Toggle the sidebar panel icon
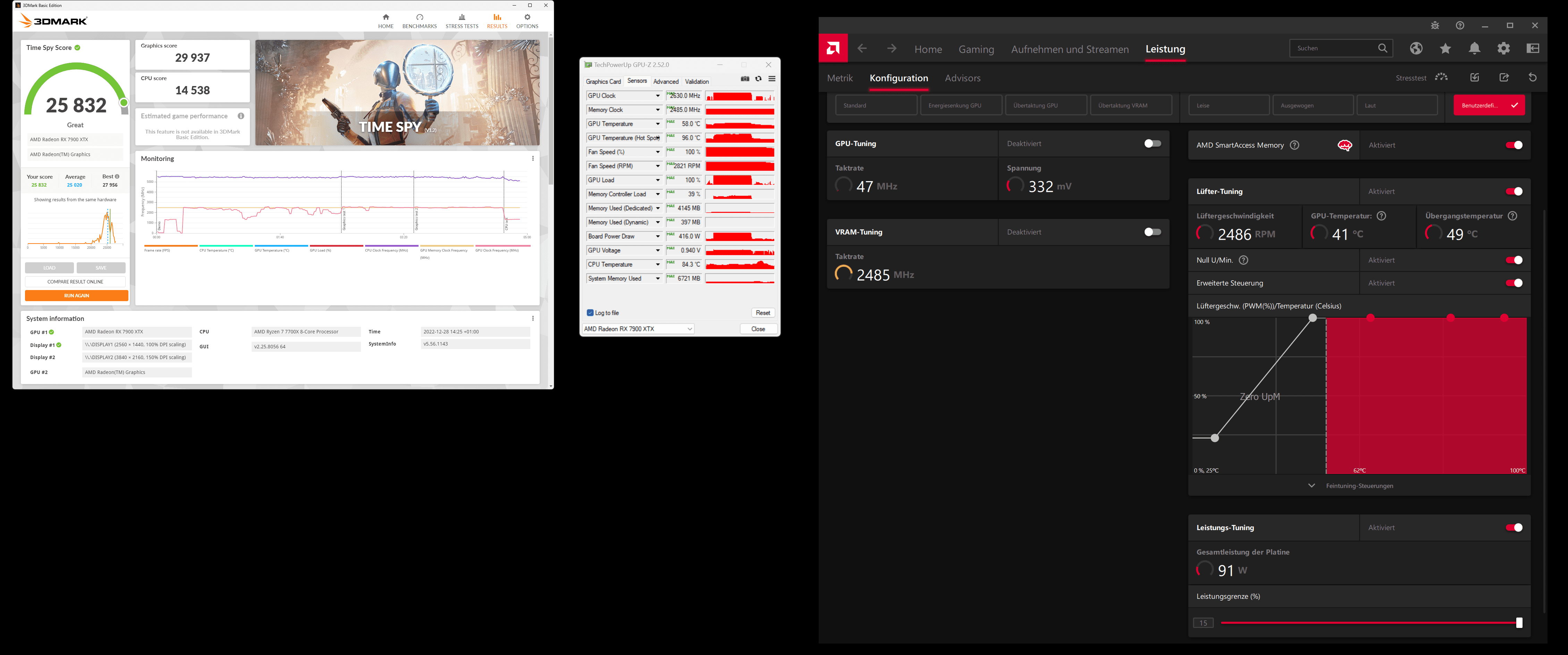The image size is (1568, 655). click(x=1533, y=49)
